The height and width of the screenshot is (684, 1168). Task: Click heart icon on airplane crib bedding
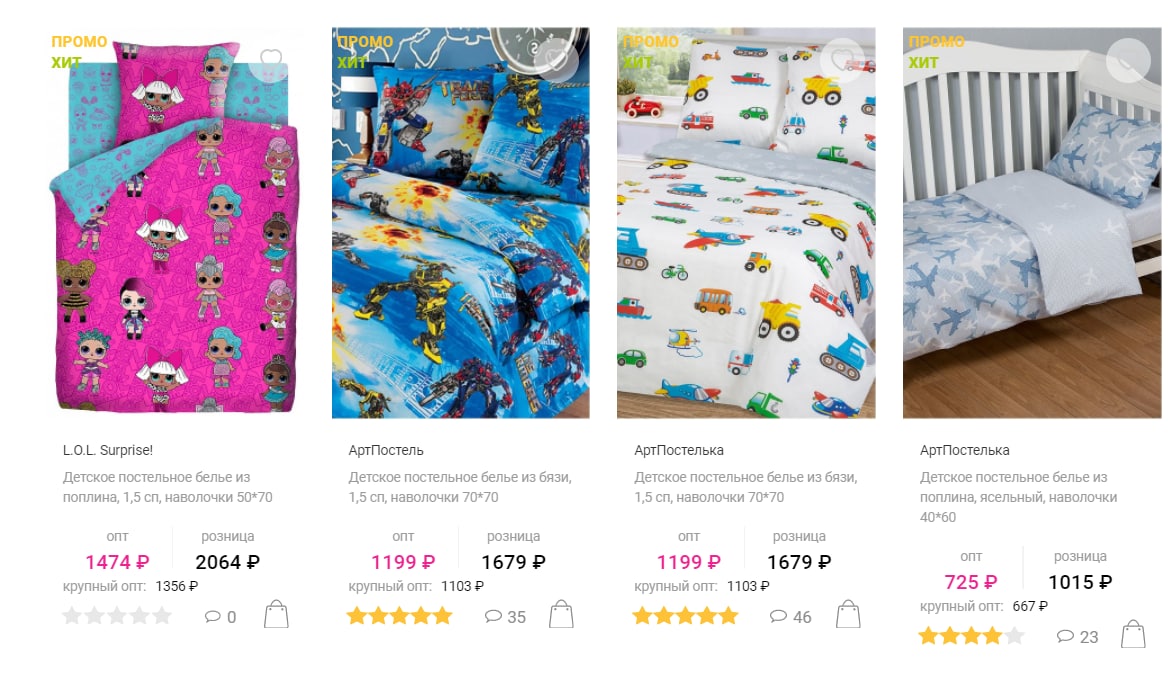[1129, 60]
